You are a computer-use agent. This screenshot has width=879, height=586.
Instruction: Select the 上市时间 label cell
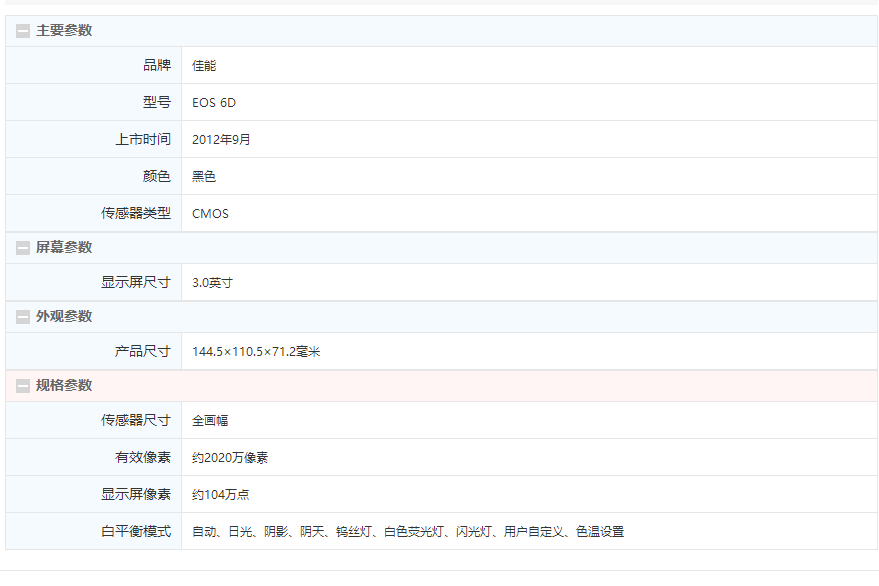[x=94, y=139]
